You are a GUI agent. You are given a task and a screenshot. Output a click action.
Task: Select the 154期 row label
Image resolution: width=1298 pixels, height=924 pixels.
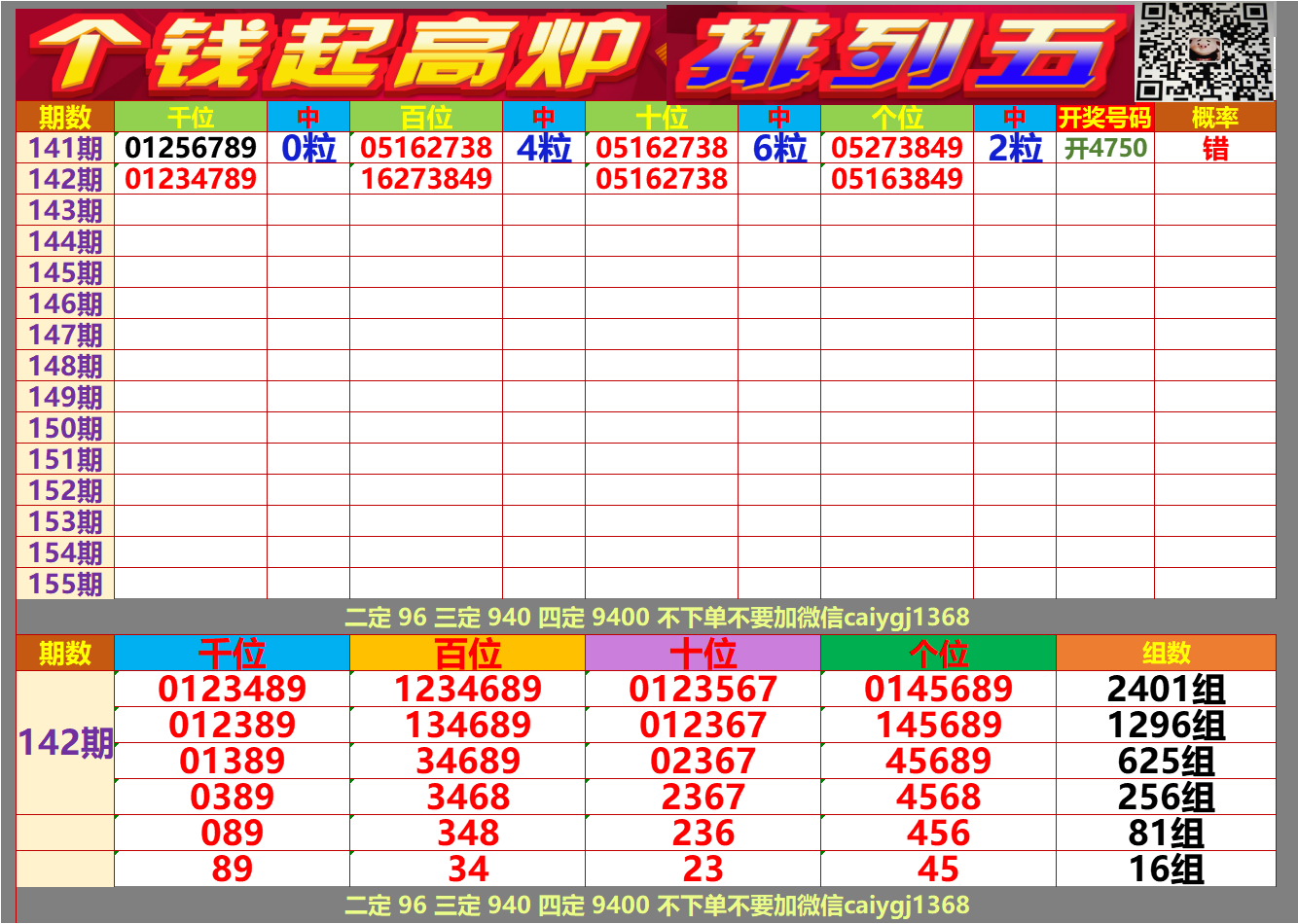click(x=65, y=552)
